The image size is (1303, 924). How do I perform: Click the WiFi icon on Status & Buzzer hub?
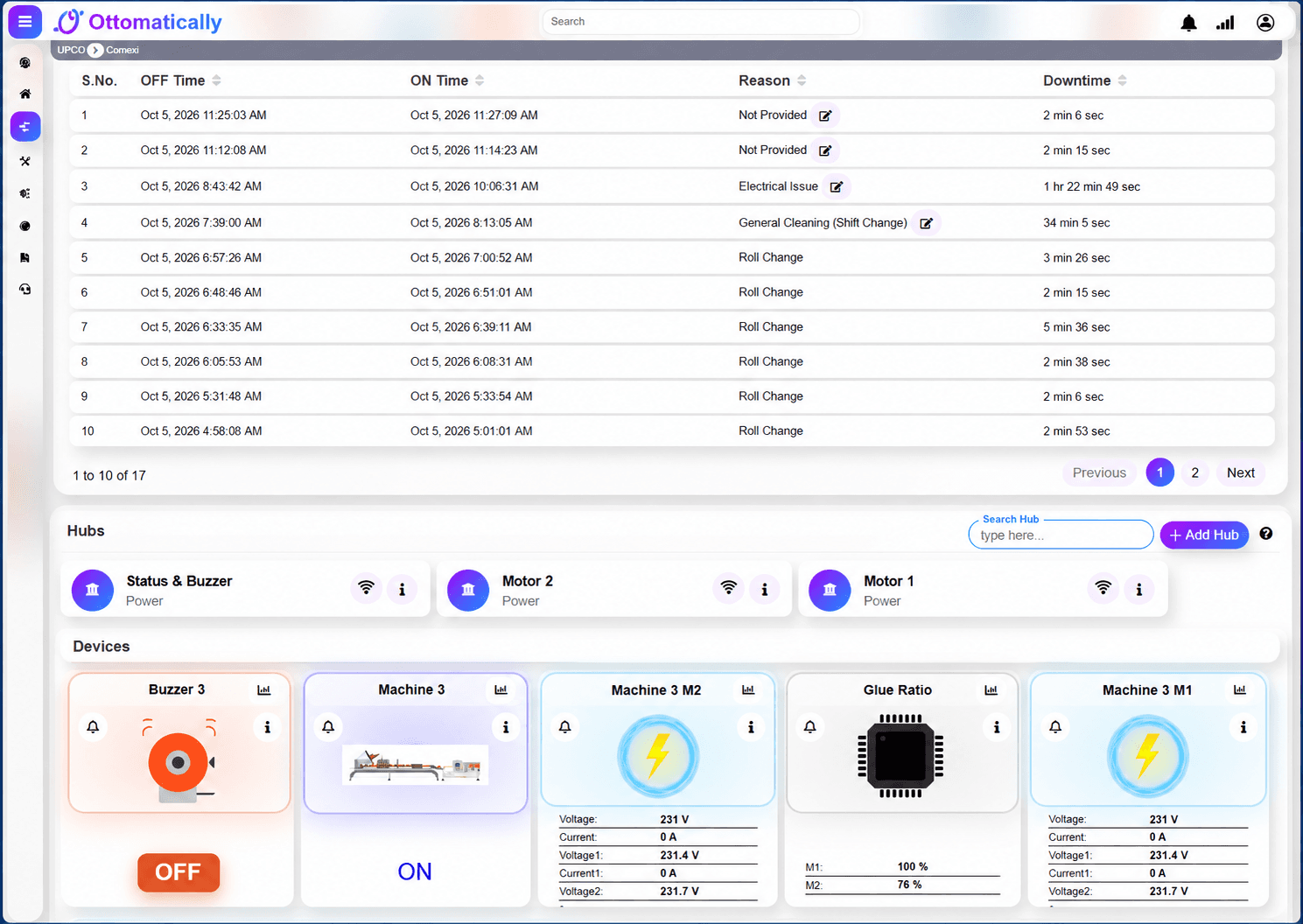(367, 588)
